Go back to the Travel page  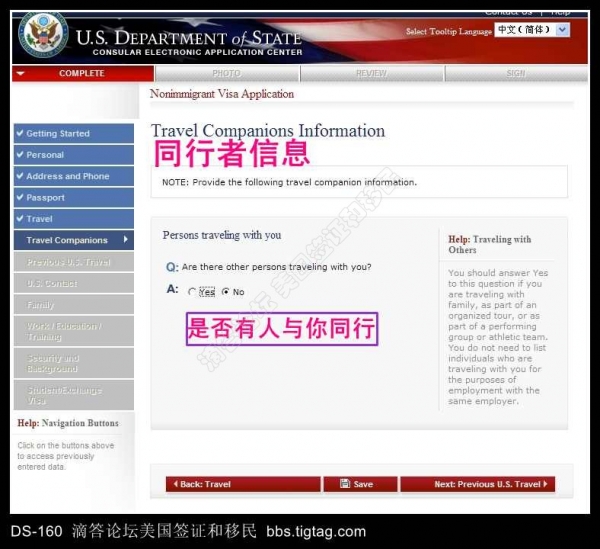coord(243,484)
